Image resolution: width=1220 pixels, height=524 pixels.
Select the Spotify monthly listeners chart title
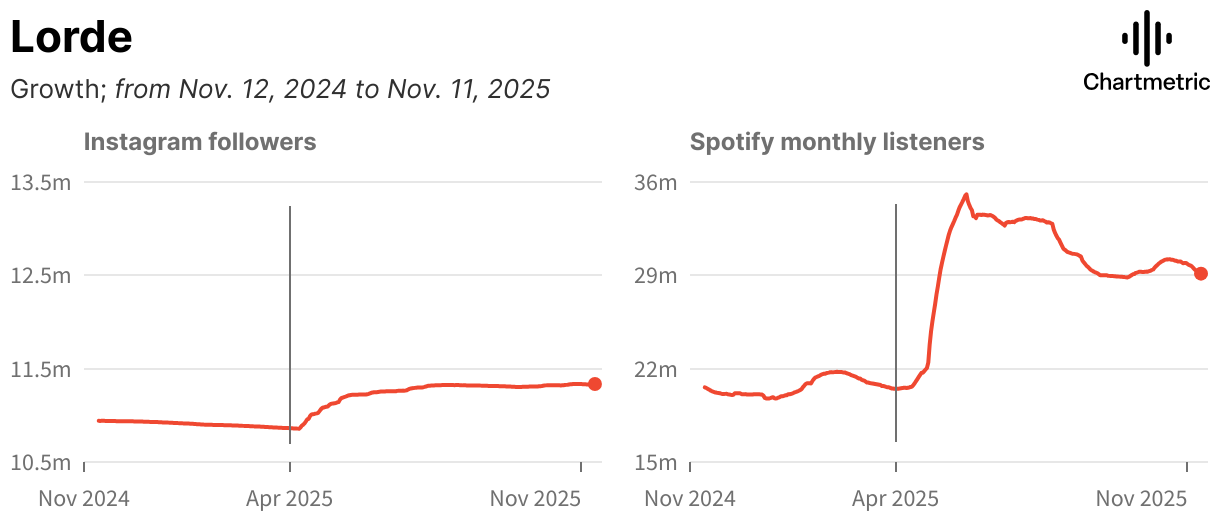(837, 142)
